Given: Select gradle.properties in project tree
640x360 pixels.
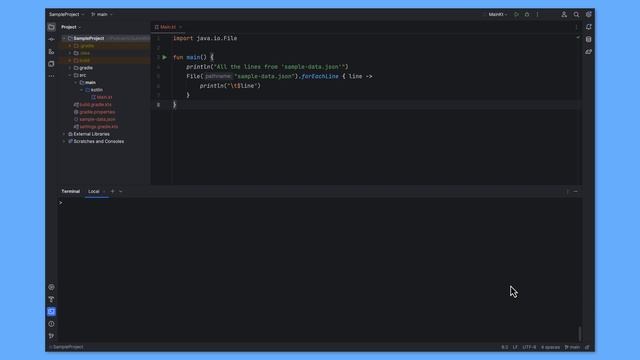Looking at the screenshot, I should (97, 112).
